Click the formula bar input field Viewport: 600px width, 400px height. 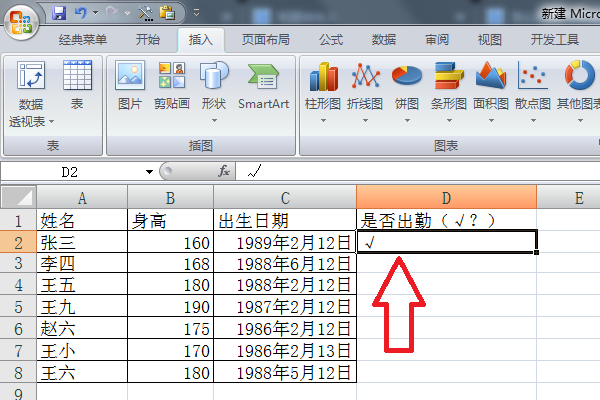tap(418, 171)
